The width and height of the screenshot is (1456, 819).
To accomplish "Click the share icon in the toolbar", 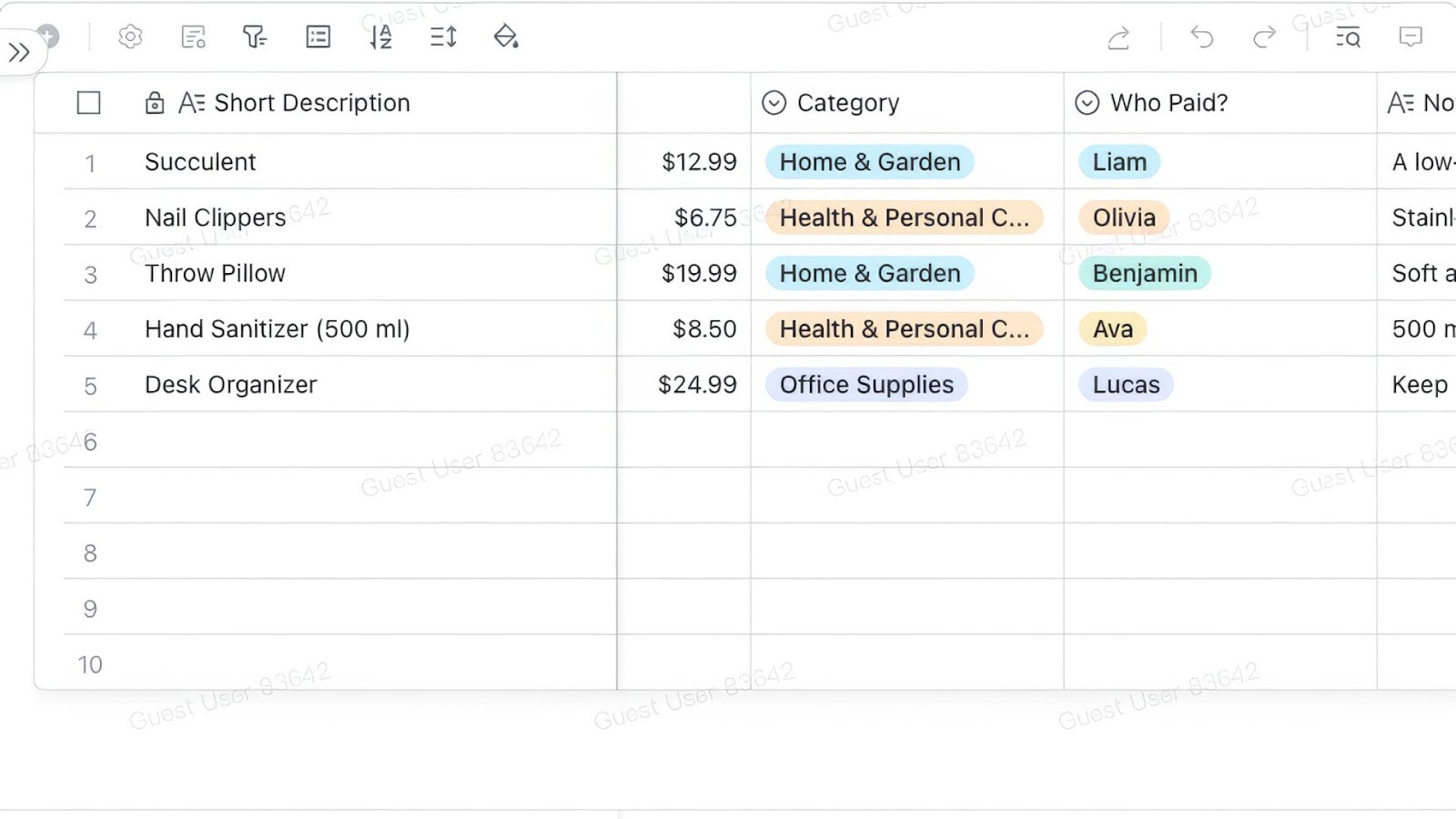I will coord(1117,37).
